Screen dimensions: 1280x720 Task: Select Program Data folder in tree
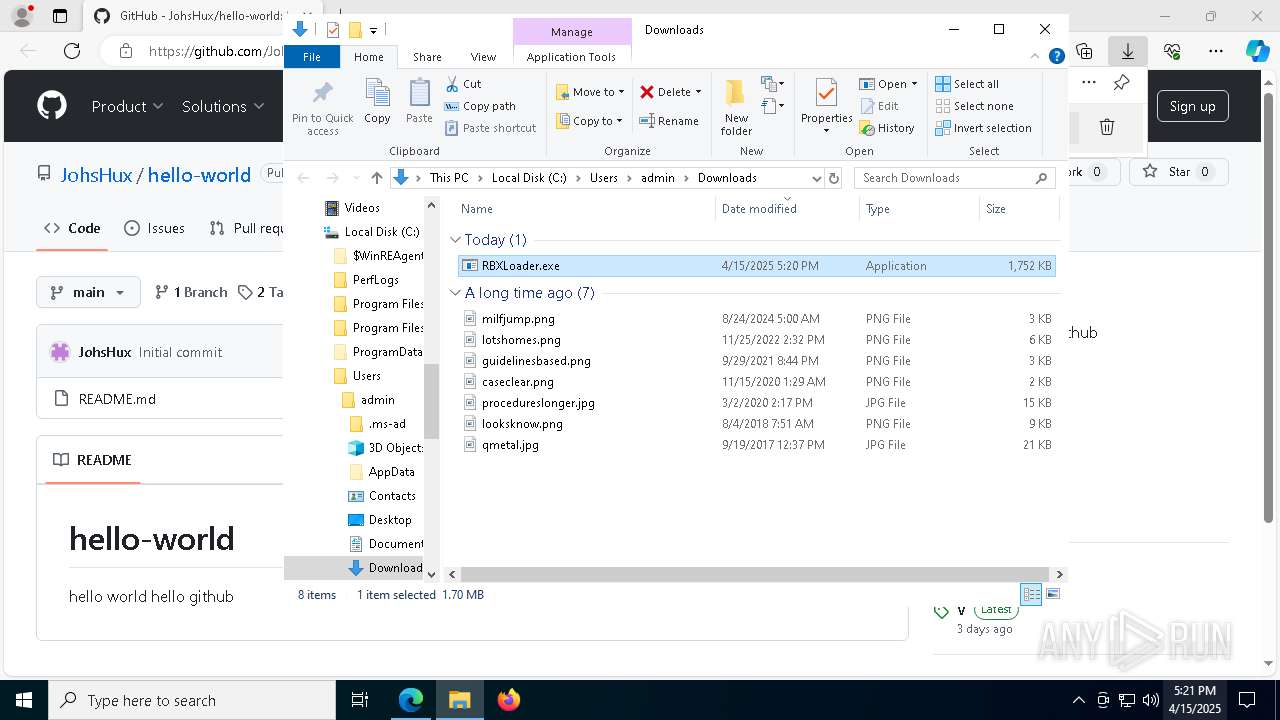pyautogui.click(x=377, y=352)
